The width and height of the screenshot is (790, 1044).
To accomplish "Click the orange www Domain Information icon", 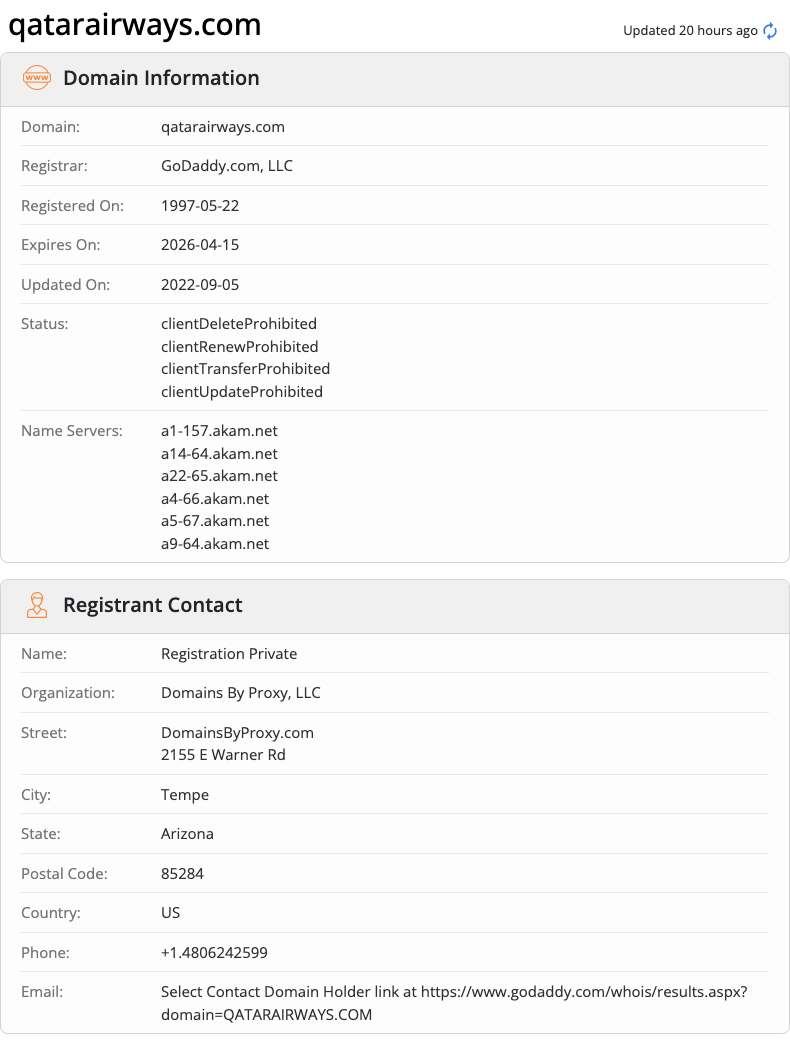I will point(37,78).
